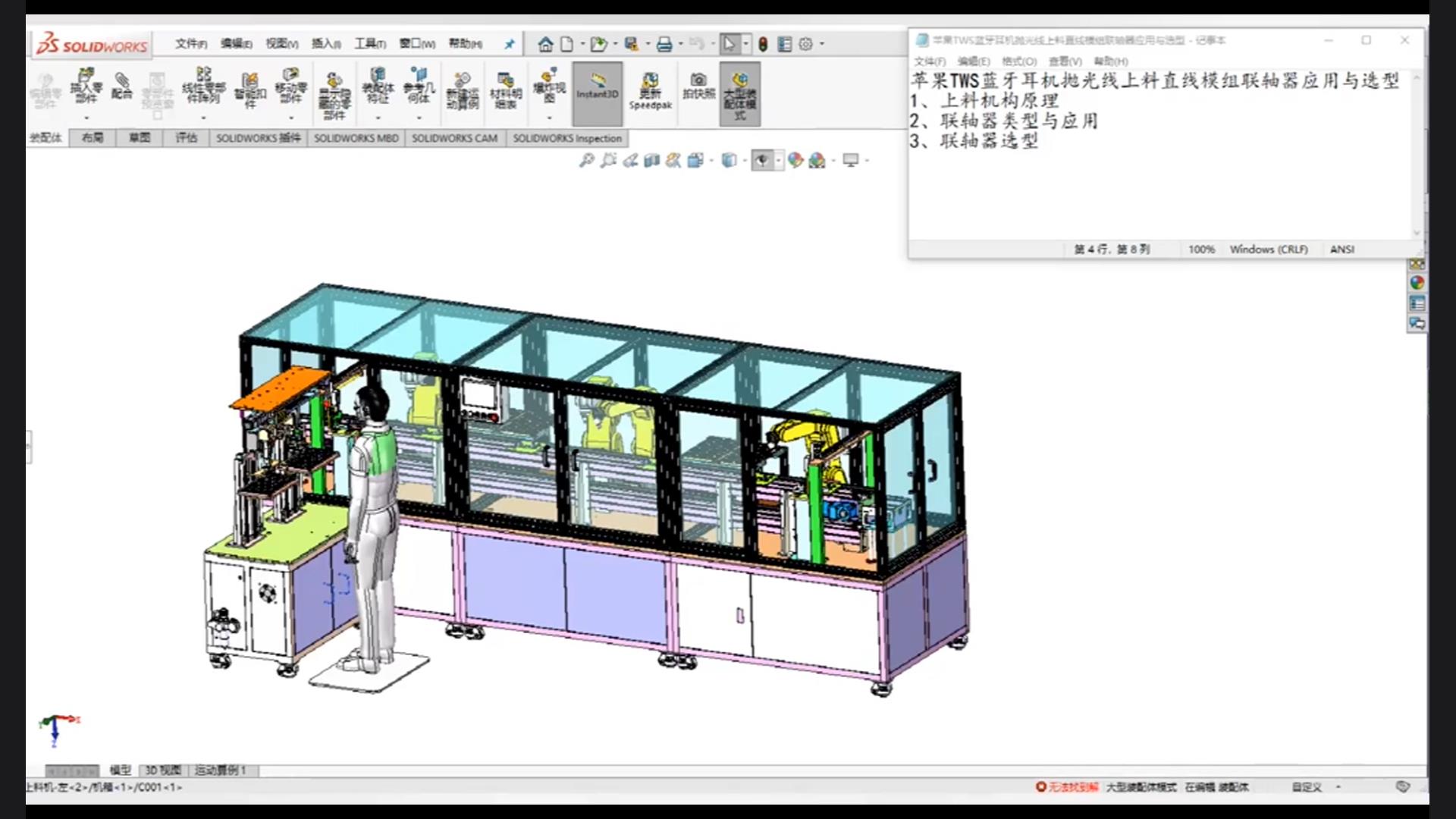Click the Print icon
Viewport: 1456px width, 819px height.
coord(664,44)
